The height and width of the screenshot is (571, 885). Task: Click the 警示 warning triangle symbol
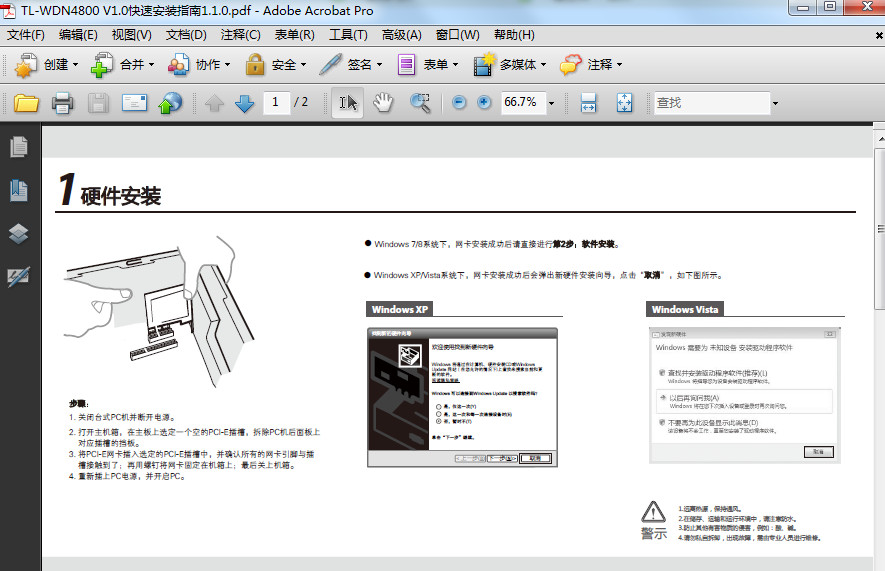(654, 512)
